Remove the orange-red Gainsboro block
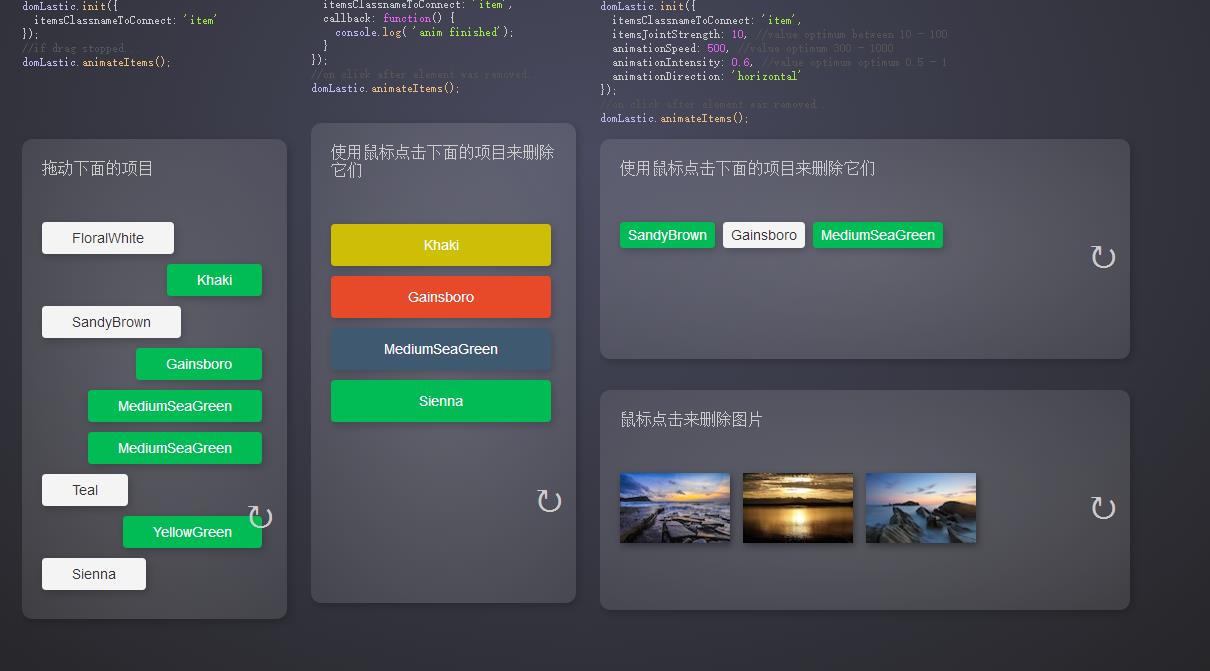Screen dimensions: 1210x671 coord(441,297)
